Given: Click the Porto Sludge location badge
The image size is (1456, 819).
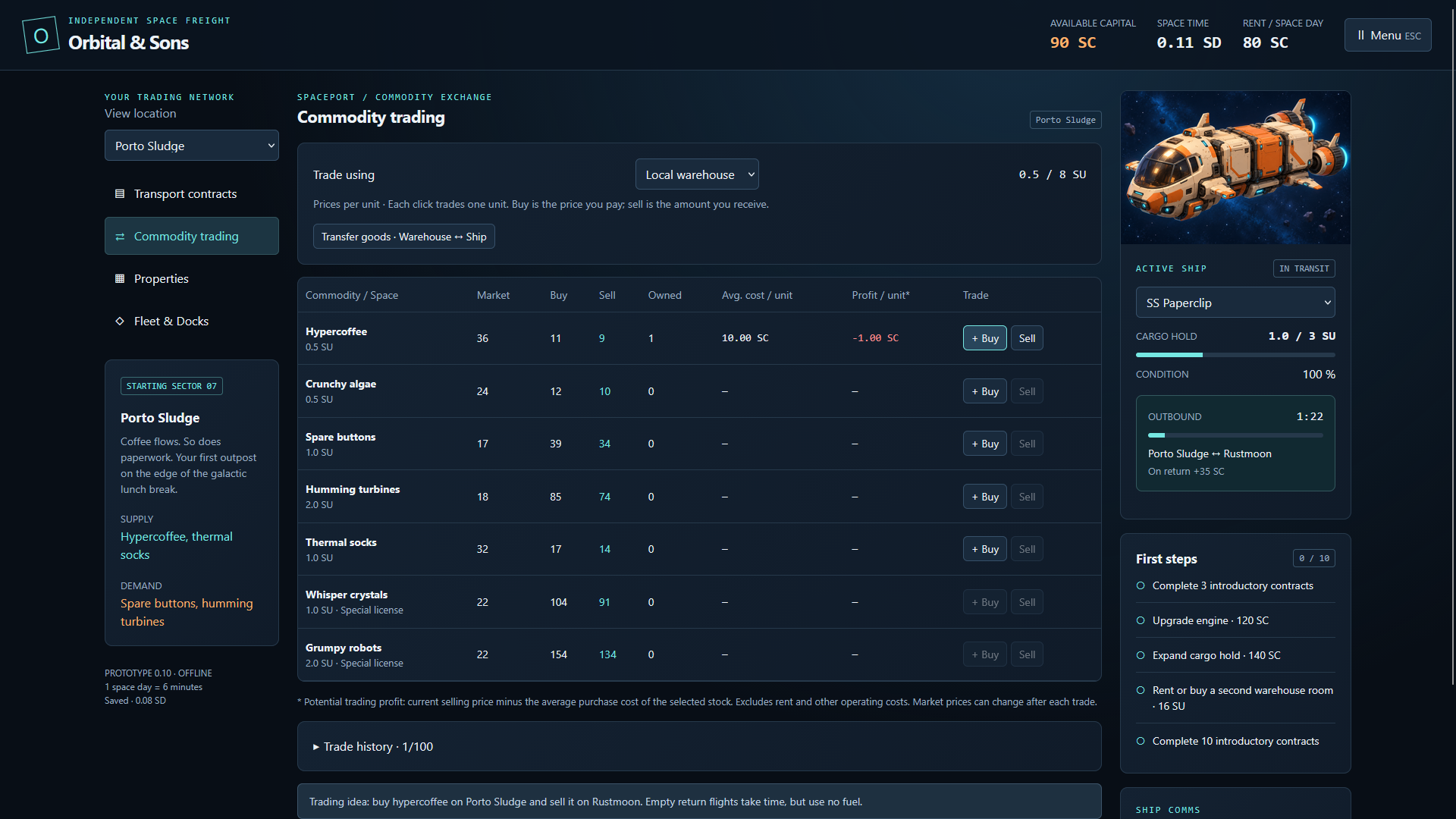Looking at the screenshot, I should point(1065,120).
